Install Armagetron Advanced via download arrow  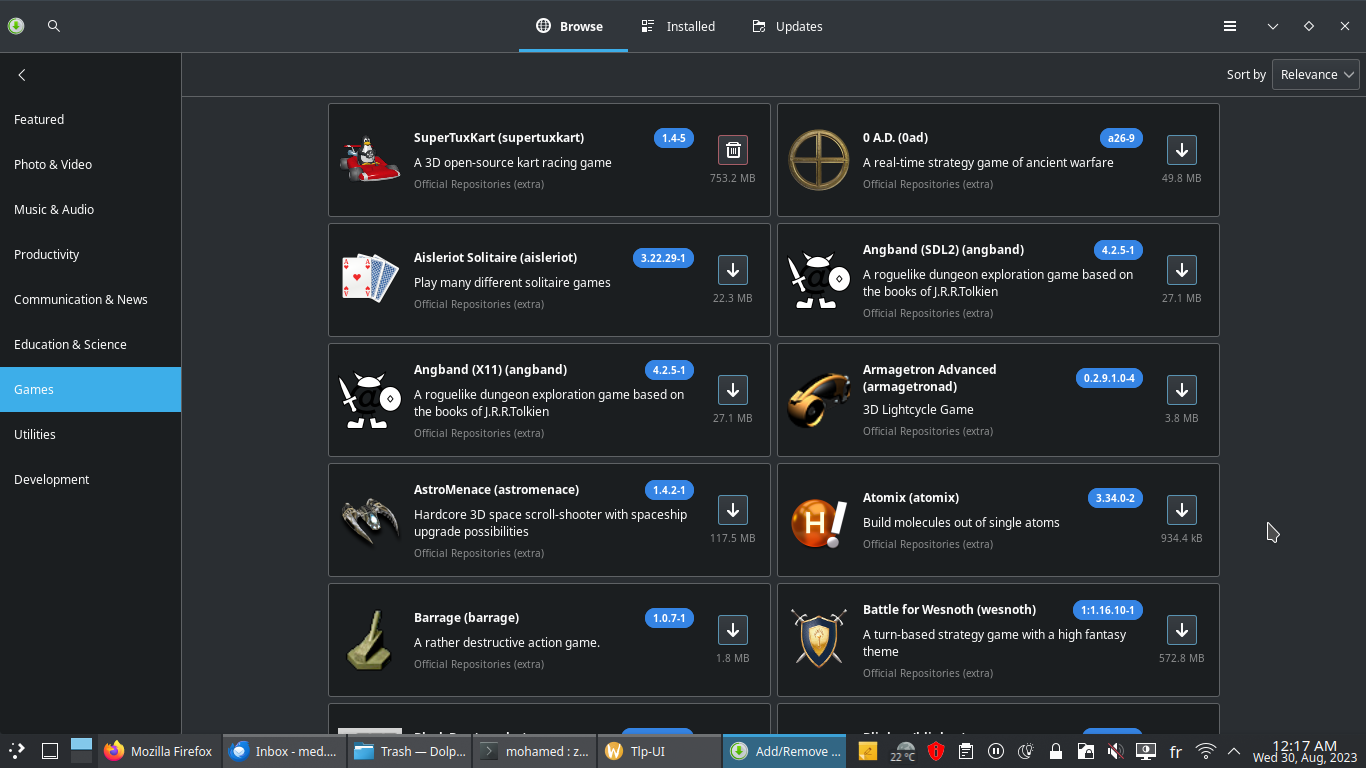pyautogui.click(x=1182, y=390)
